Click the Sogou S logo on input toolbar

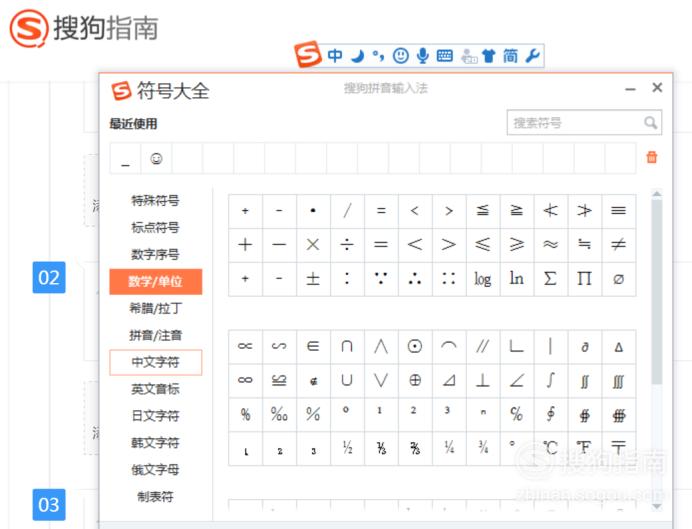tap(308, 54)
